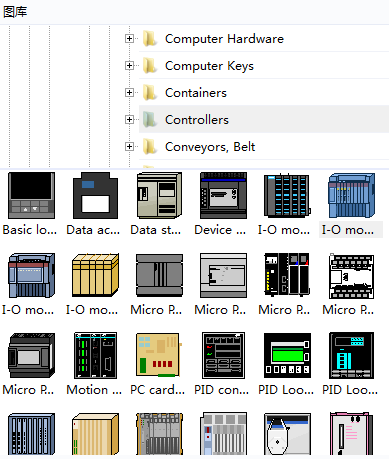Pick the white outlined Micro P... symbol

coord(351,275)
